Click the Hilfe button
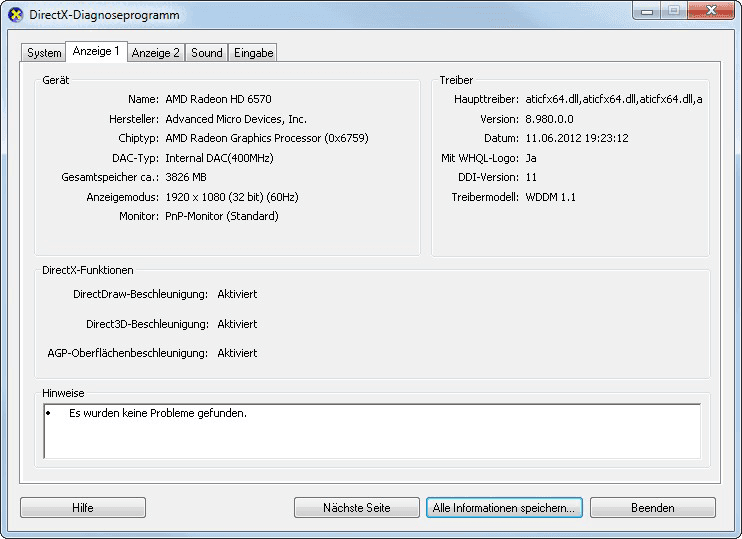This screenshot has width=742, height=539. (83, 508)
